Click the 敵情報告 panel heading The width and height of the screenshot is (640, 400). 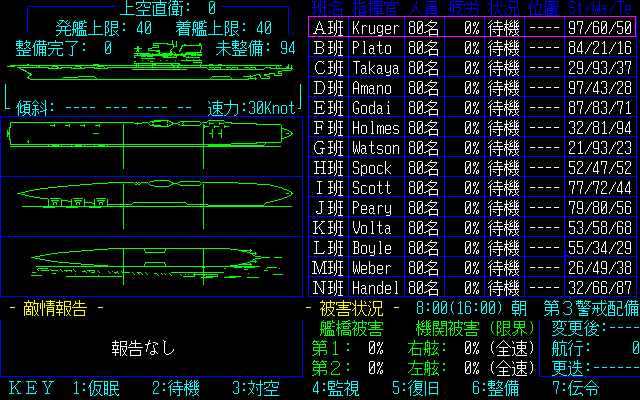56,309
